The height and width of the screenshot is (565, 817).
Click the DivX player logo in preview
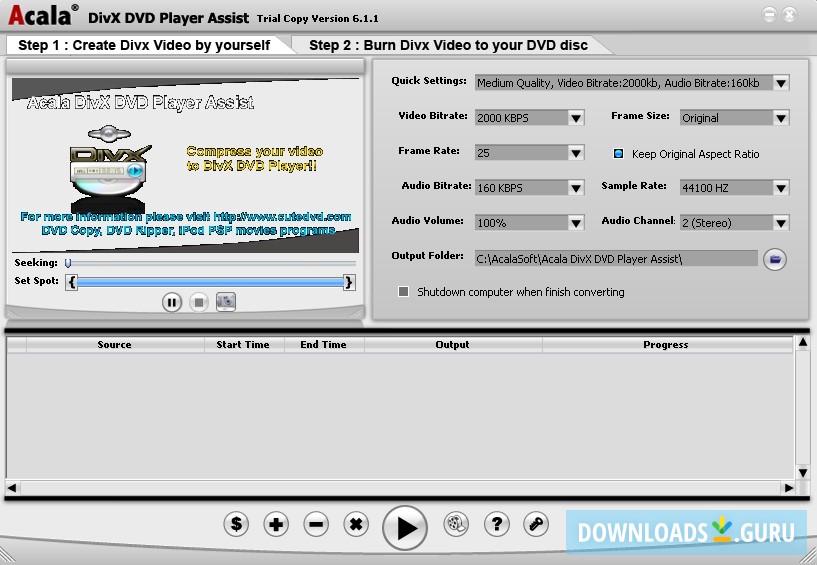coord(110,168)
